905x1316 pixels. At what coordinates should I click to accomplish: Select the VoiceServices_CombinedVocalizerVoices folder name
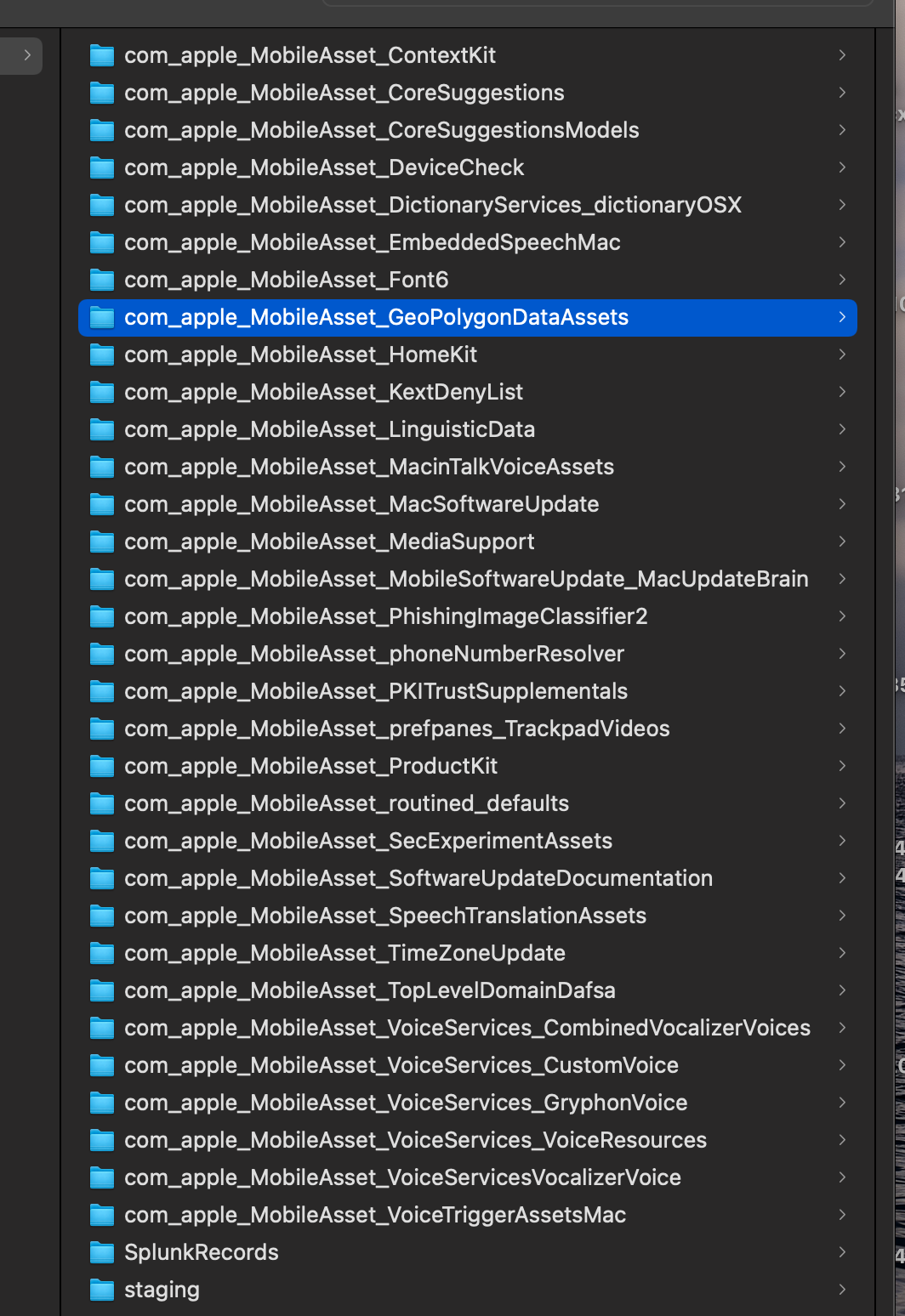point(468,1028)
